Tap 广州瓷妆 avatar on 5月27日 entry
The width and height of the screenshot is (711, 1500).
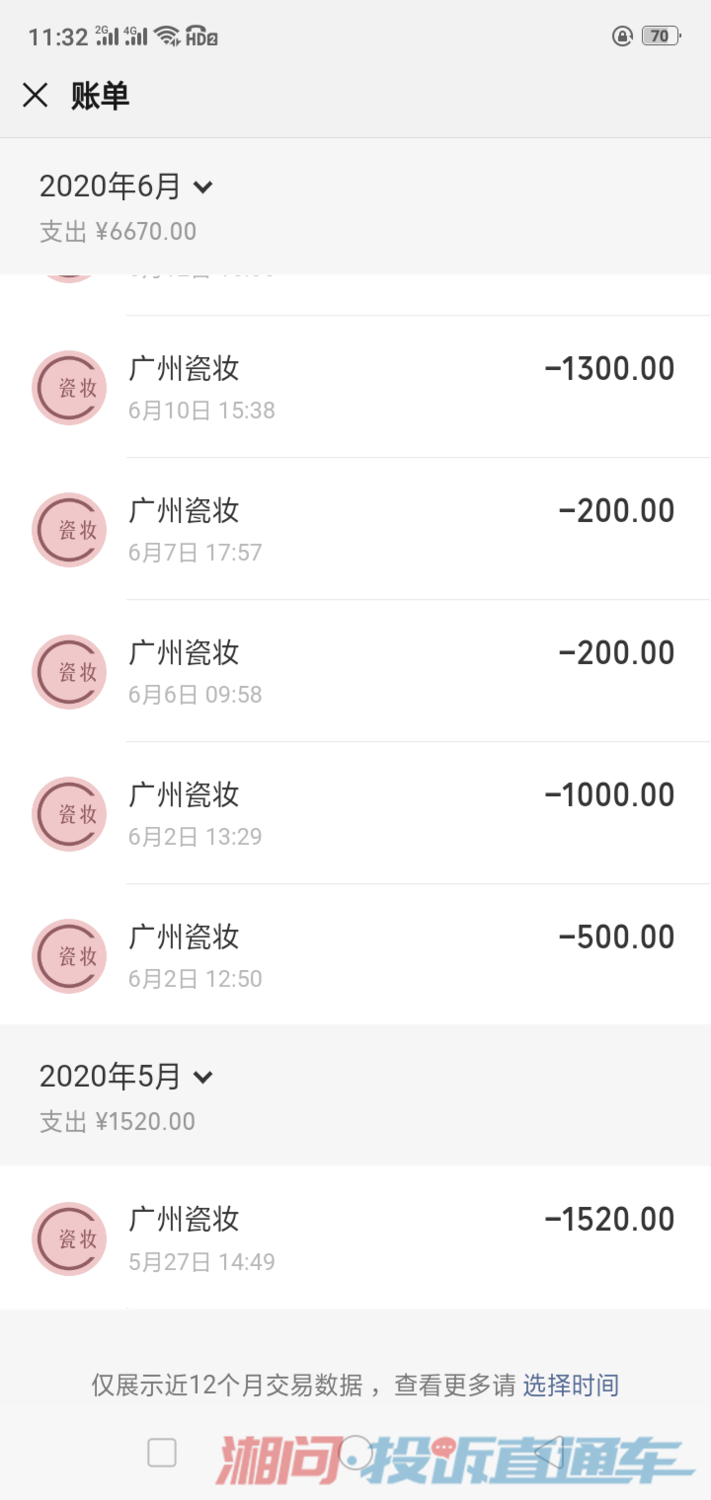(x=69, y=1239)
